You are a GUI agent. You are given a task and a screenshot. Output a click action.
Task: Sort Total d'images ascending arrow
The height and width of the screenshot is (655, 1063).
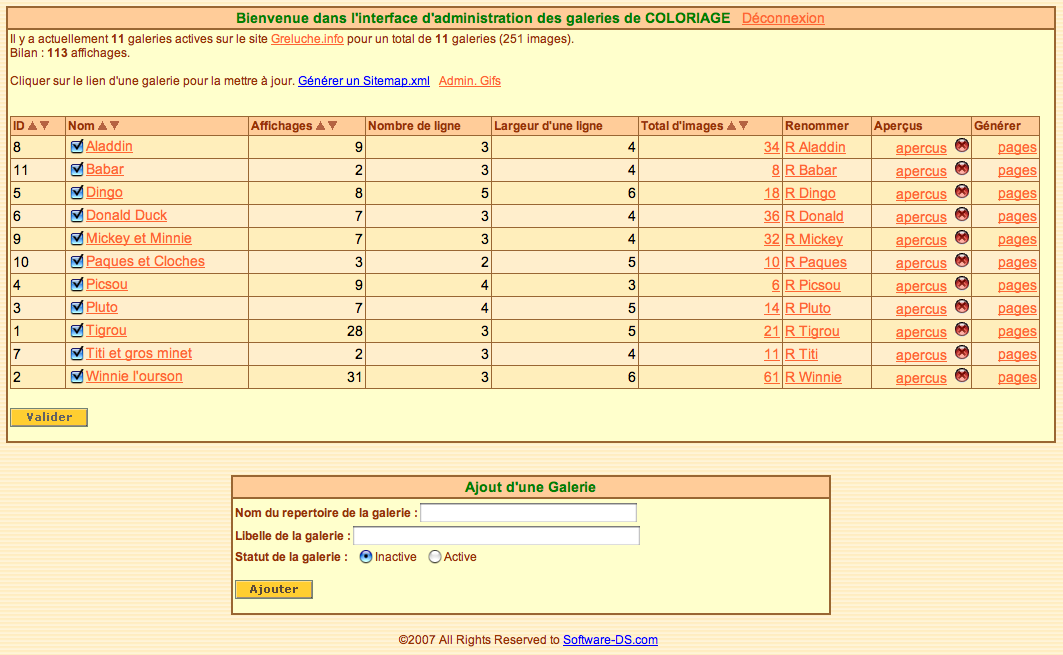click(731, 125)
